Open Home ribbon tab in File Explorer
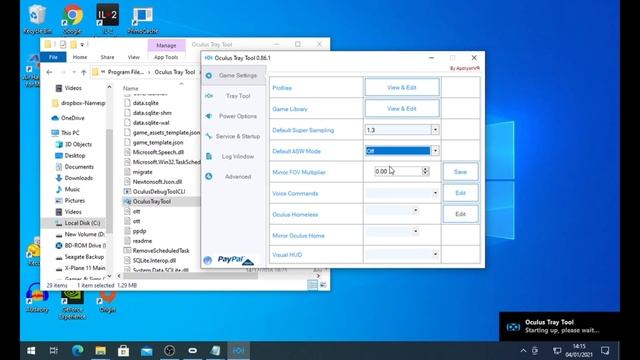Image resolution: width=640 pixels, height=360 pixels. point(80,57)
